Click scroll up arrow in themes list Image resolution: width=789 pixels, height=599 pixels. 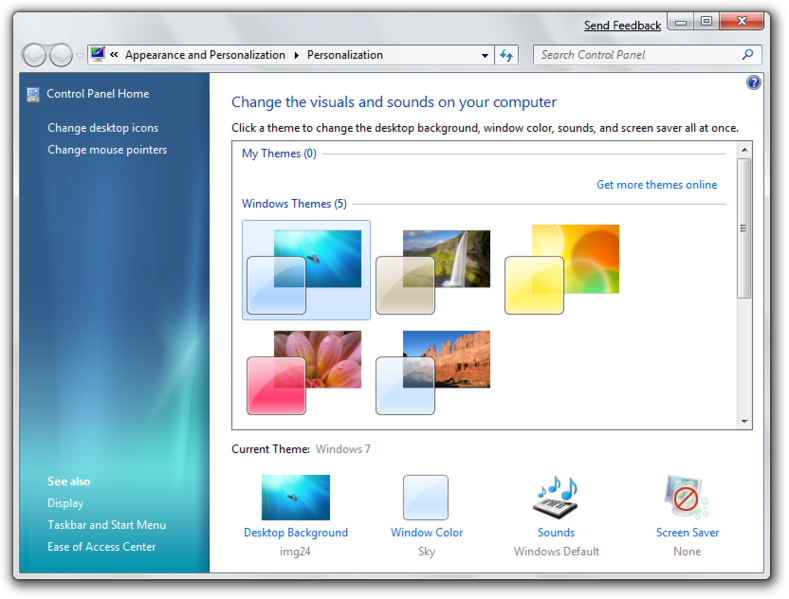744,150
